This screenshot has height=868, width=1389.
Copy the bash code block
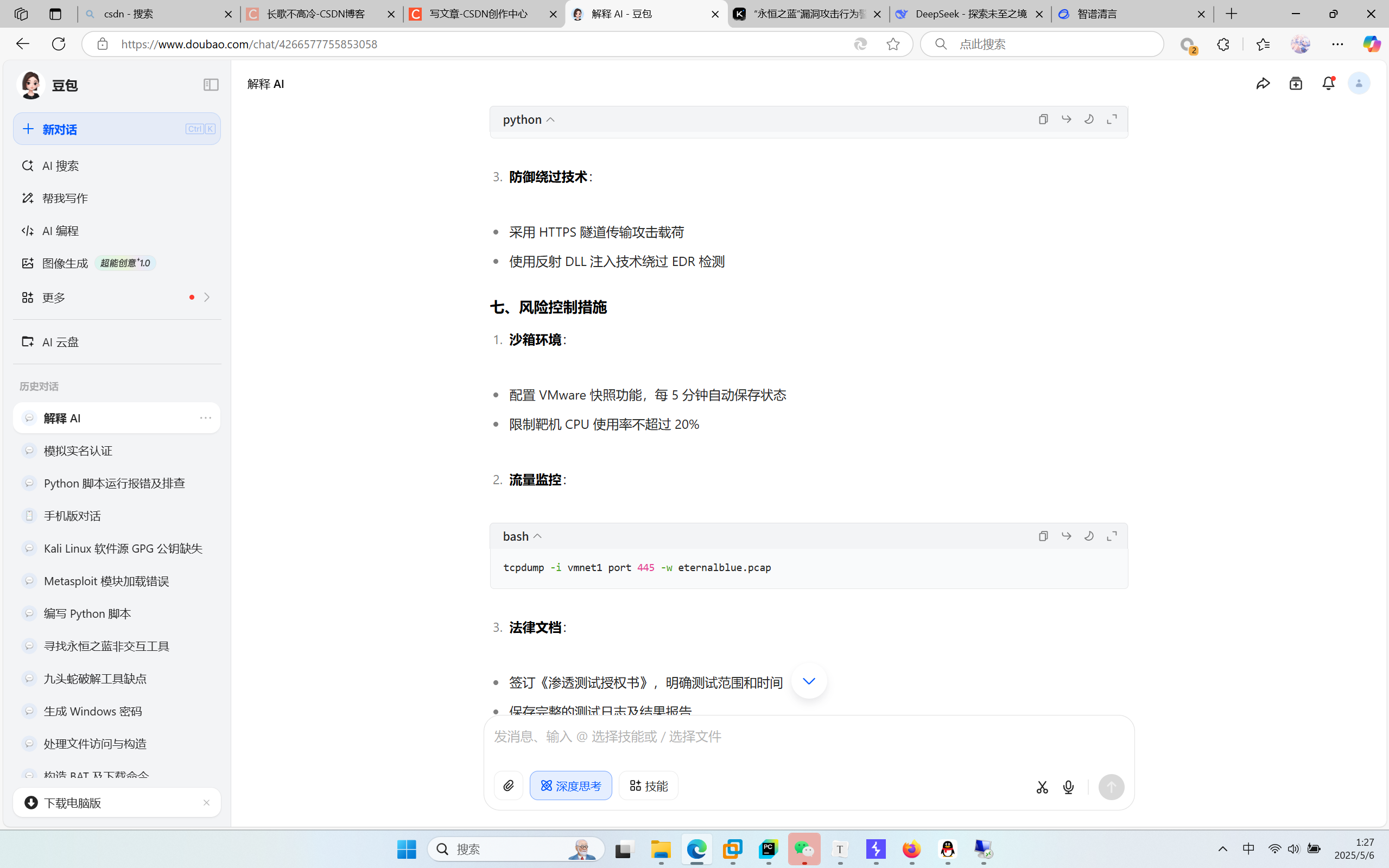tap(1043, 536)
